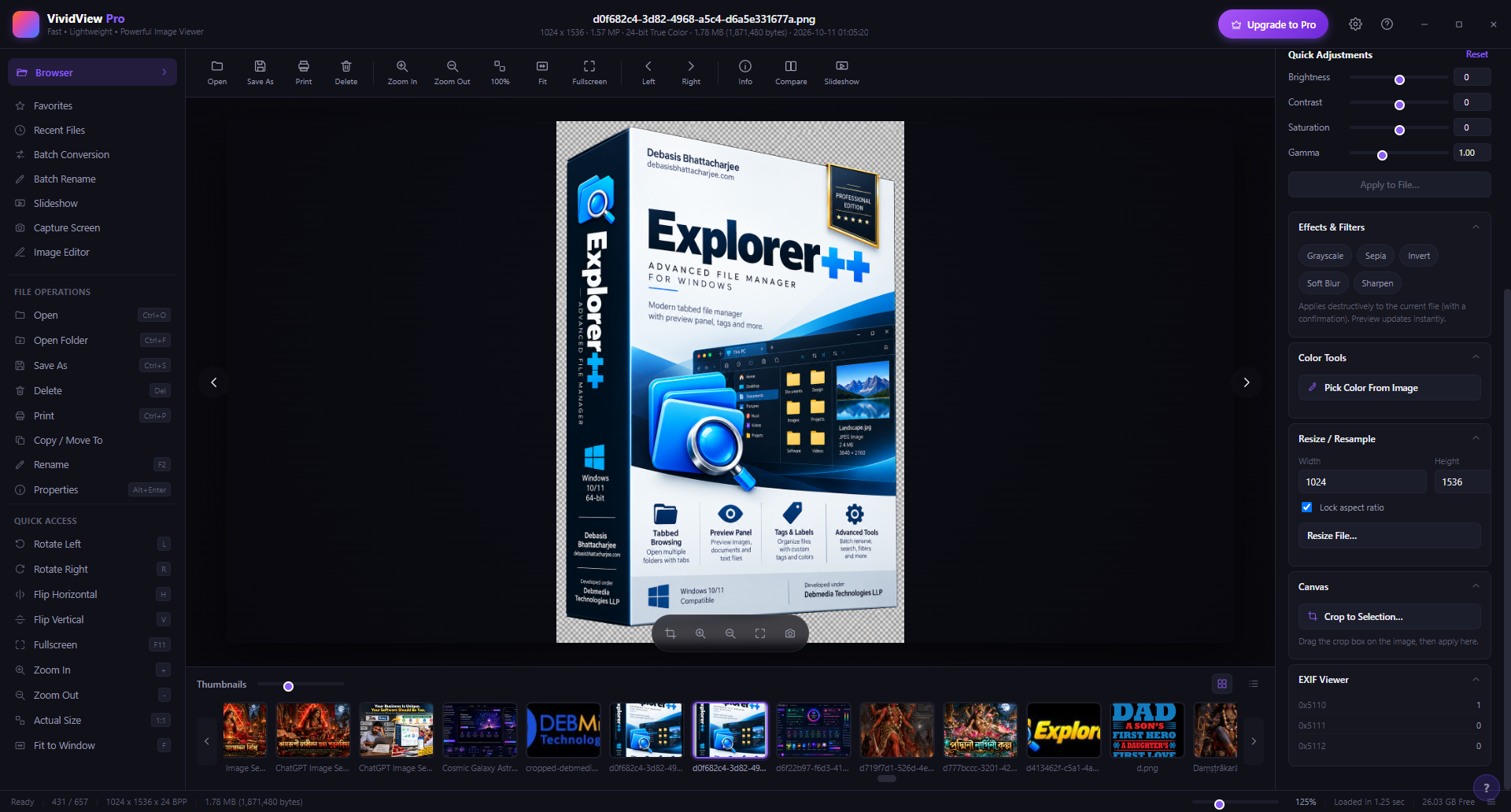This screenshot has height=812, width=1511.
Task: Click the Width input field
Action: 1362,482
